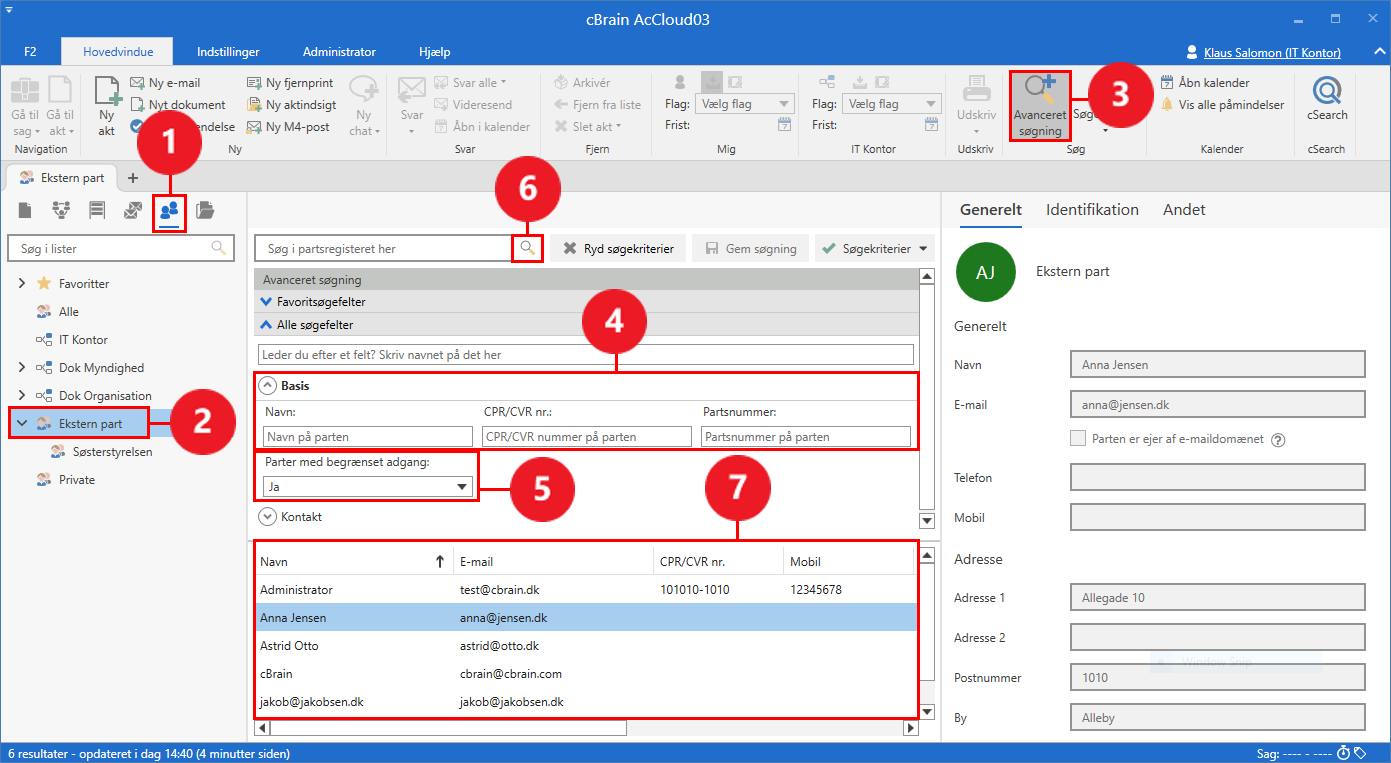This screenshot has height=763, width=1391.
Task: Expand the Dok Organisation node
Action: 22,396
